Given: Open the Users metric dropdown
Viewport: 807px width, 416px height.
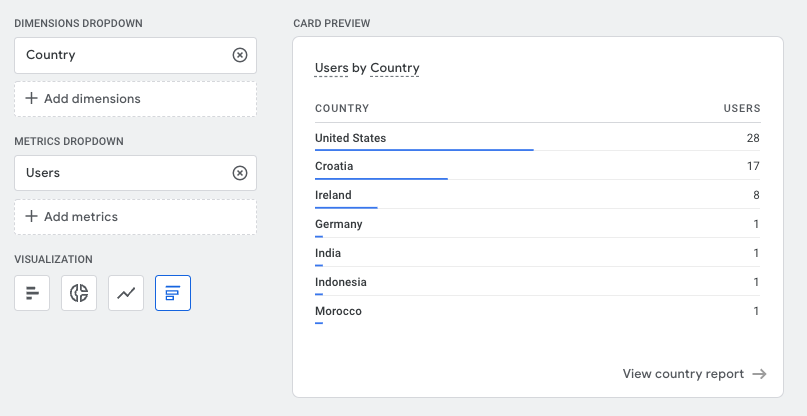Looking at the screenshot, I should point(135,173).
